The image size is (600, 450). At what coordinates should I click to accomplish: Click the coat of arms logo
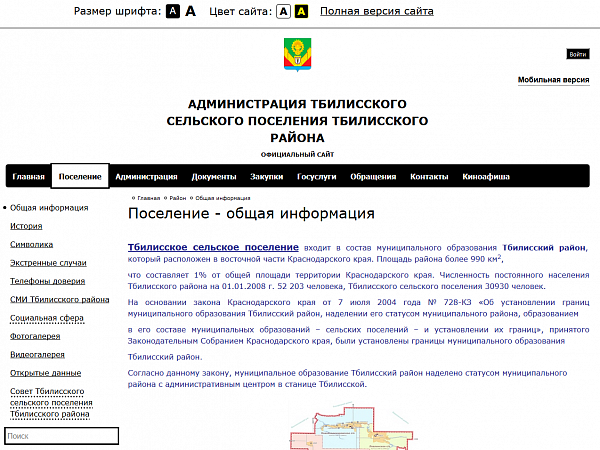pyautogui.click(x=297, y=55)
